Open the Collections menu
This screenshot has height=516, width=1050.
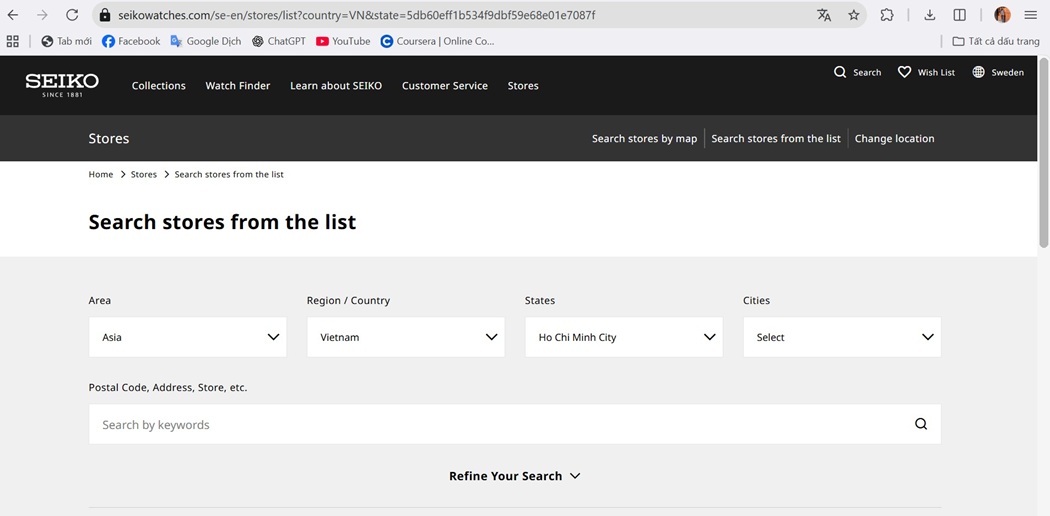(x=159, y=86)
